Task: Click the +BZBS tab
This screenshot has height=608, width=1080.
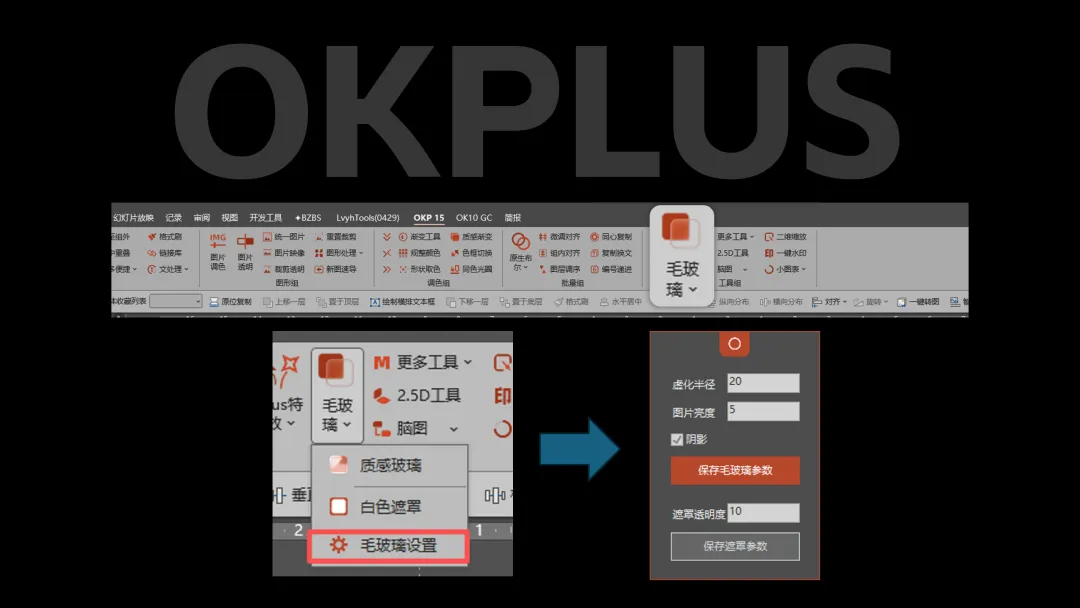Action: tap(308, 218)
